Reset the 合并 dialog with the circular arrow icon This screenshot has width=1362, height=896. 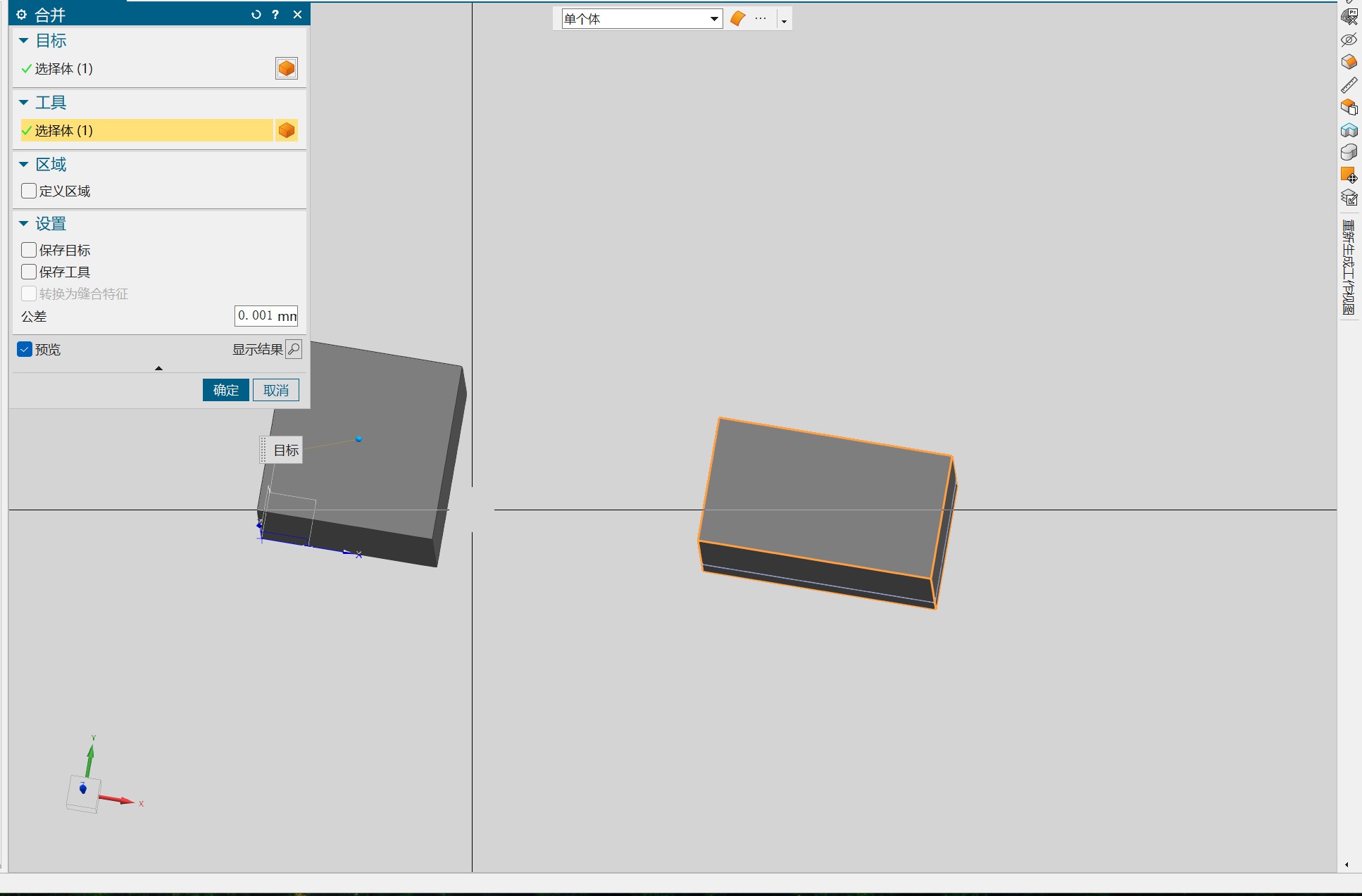coord(256,15)
